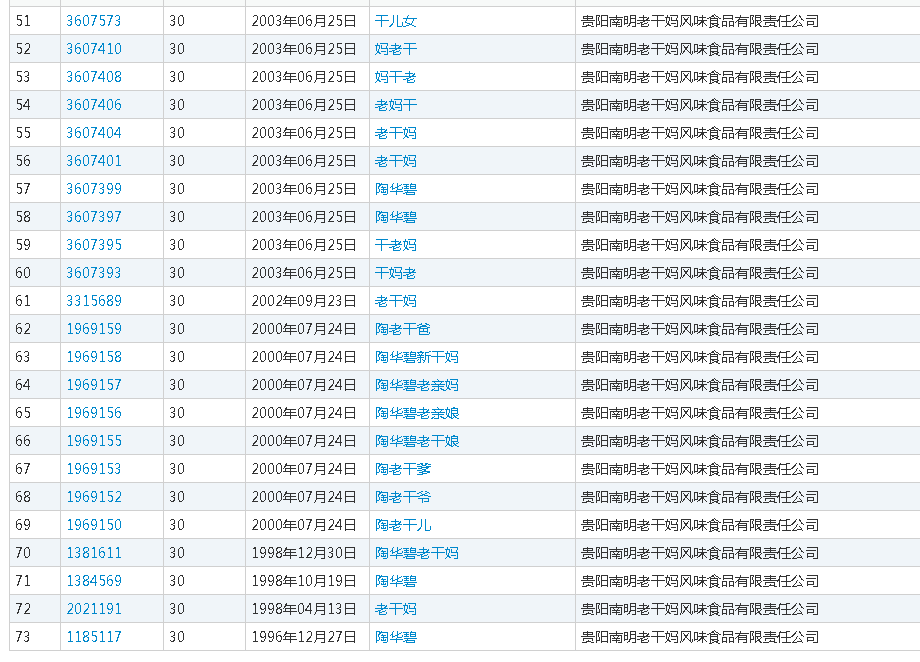Open registration number 1384569 link

94,581
